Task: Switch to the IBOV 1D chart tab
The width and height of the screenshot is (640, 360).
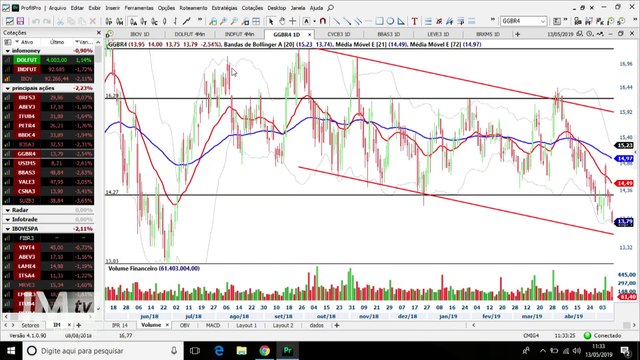Action: pyautogui.click(x=140, y=34)
